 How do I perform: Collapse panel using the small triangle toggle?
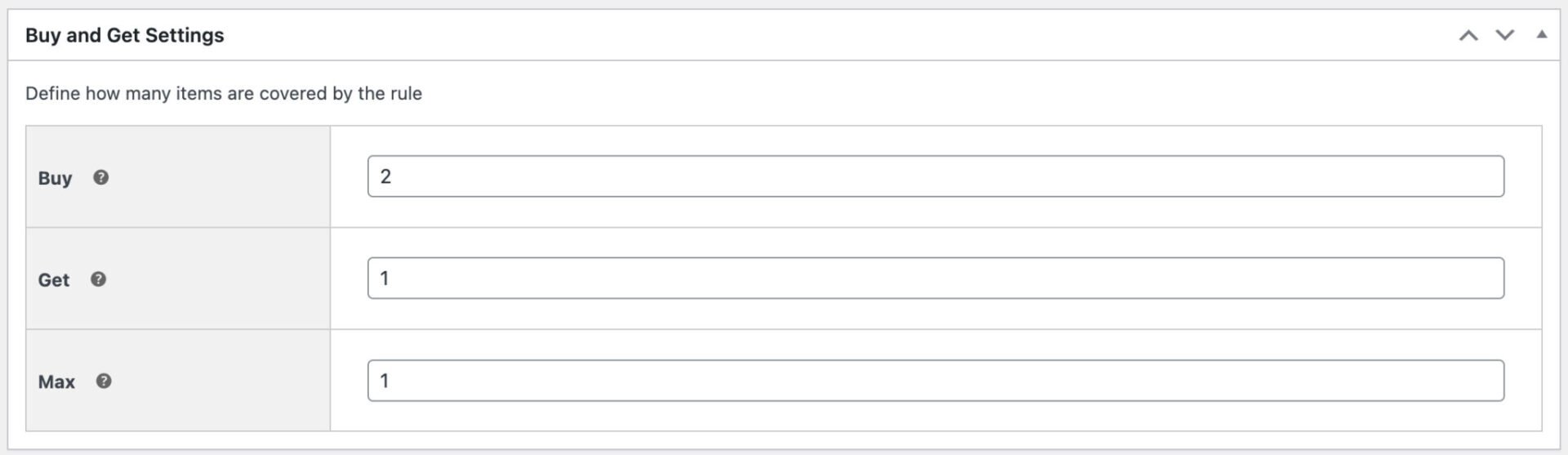coord(1541,34)
